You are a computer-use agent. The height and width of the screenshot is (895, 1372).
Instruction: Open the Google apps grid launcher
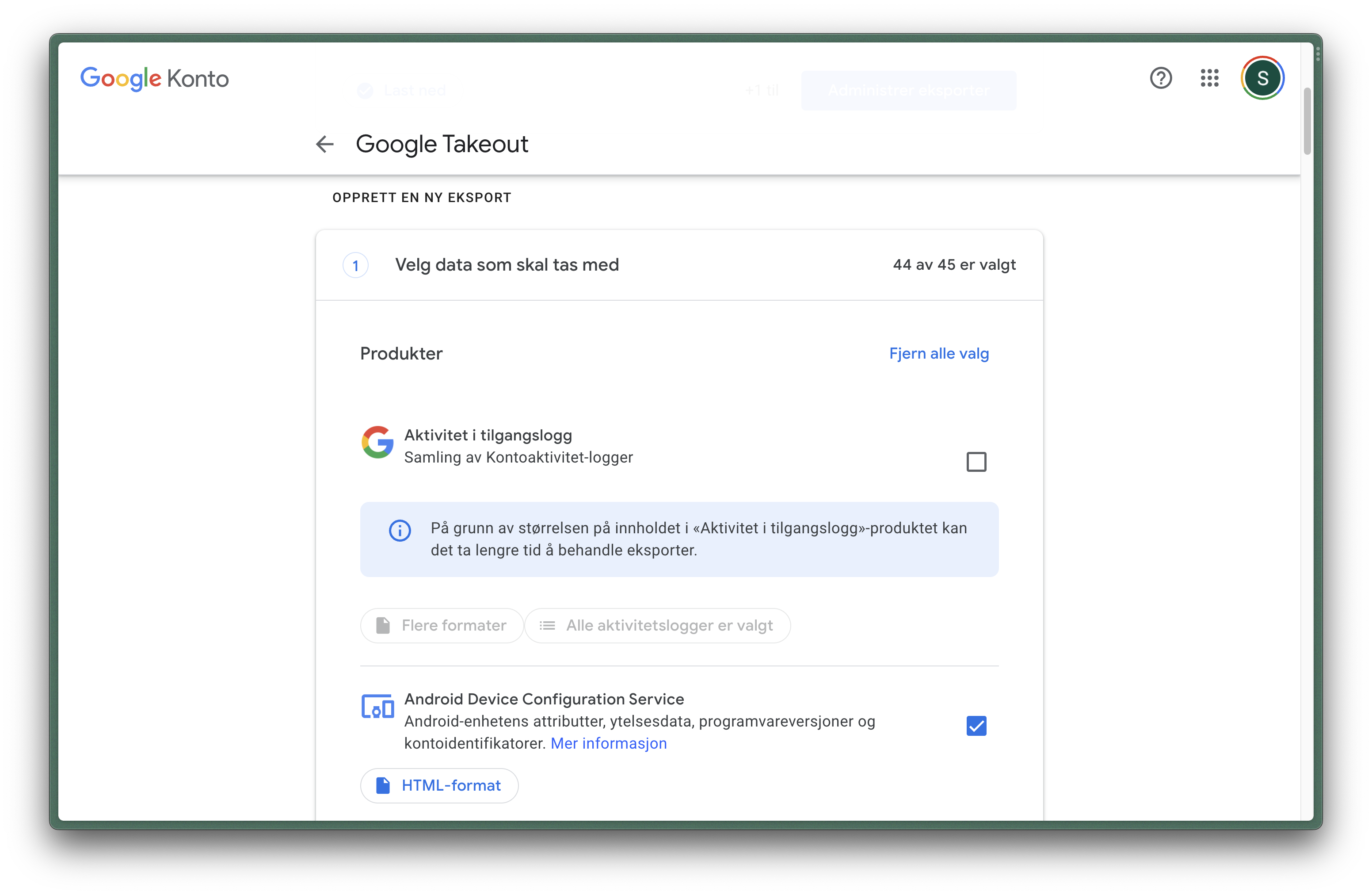click(1209, 78)
